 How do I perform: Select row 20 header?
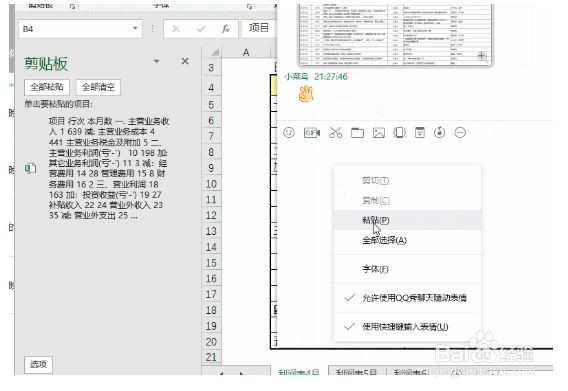(x=211, y=342)
